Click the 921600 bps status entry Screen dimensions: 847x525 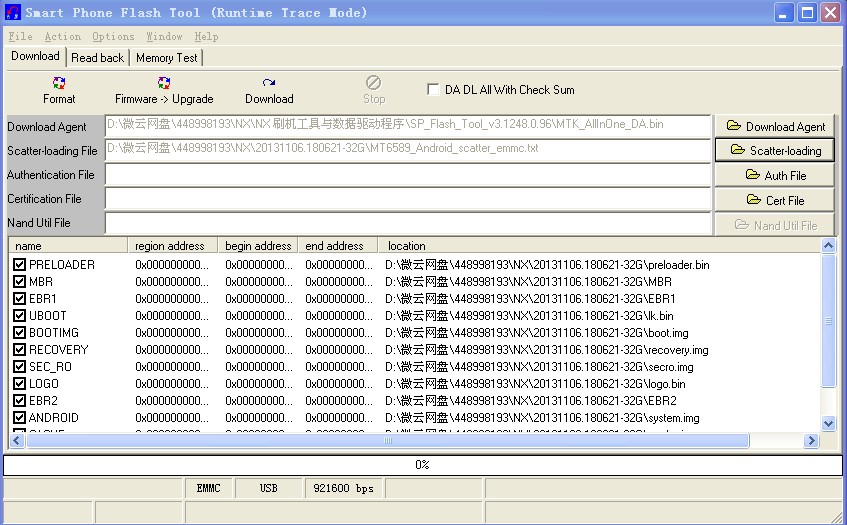pos(344,488)
